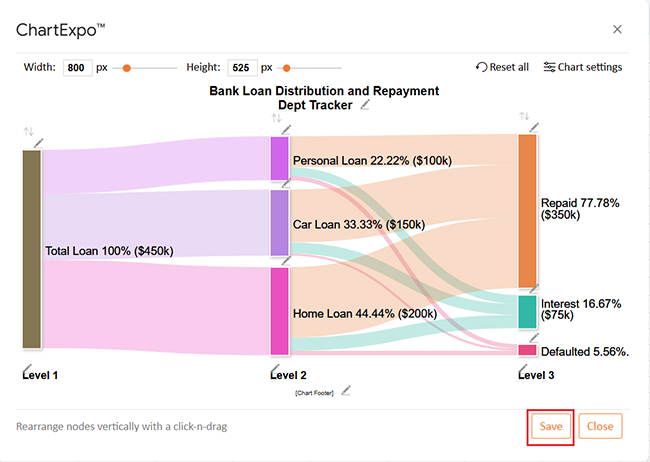
Task: Click the Close button at bottom right
Action: click(x=600, y=426)
